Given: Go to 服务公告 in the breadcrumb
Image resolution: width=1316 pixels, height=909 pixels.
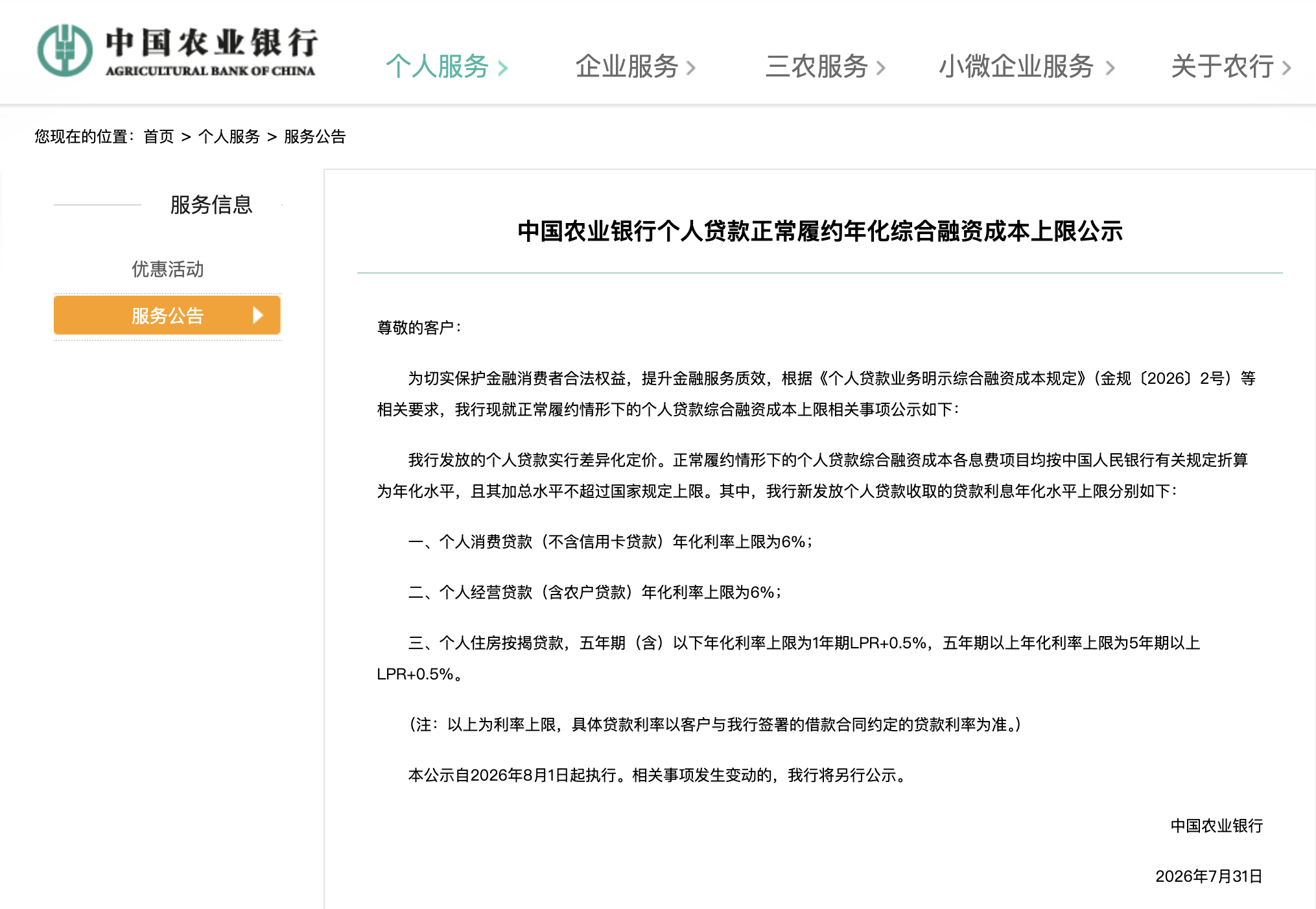Looking at the screenshot, I should point(315,136).
